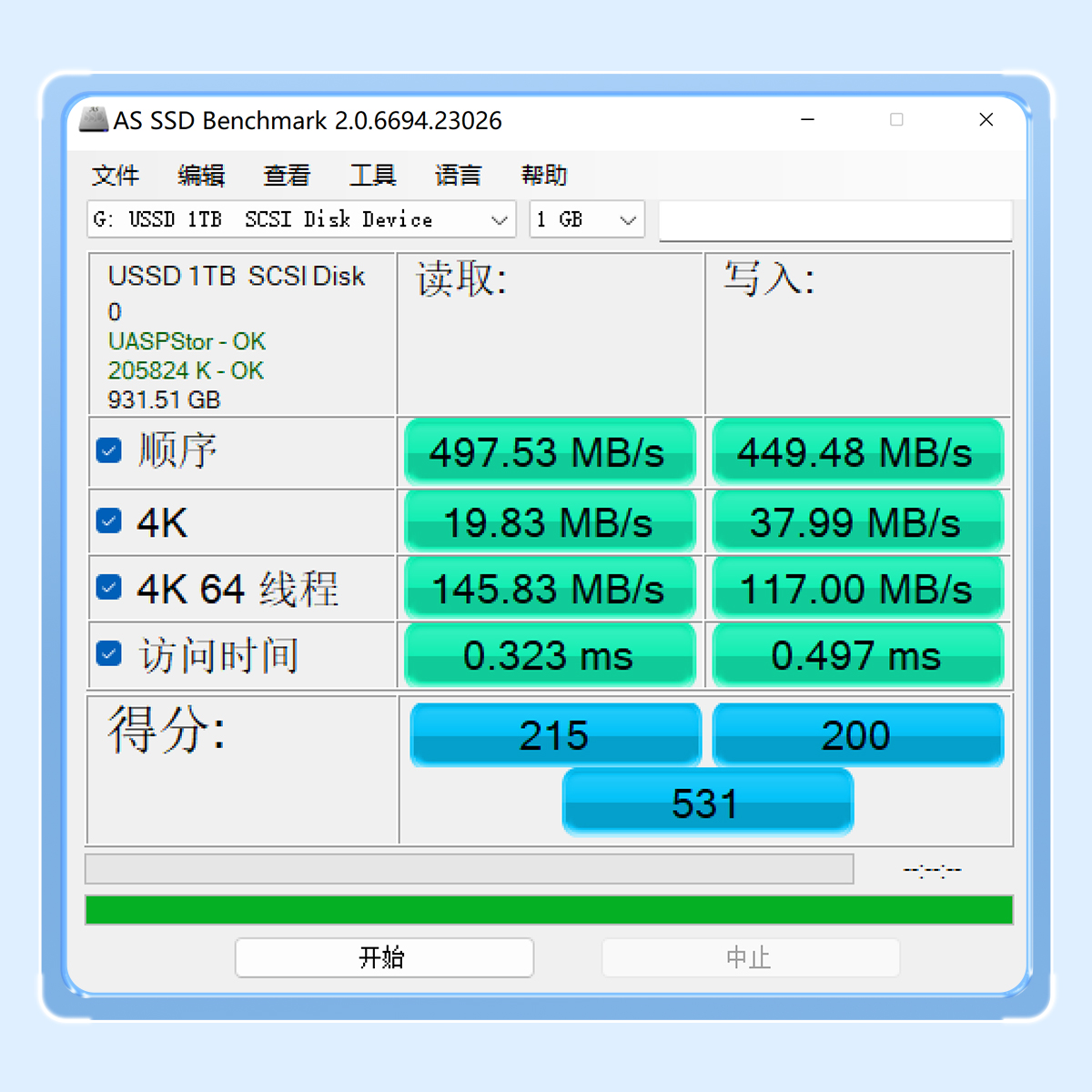The width and height of the screenshot is (1092, 1092).
Task: Disable the 4K 64 线程 test checkbox
Action: (x=109, y=588)
